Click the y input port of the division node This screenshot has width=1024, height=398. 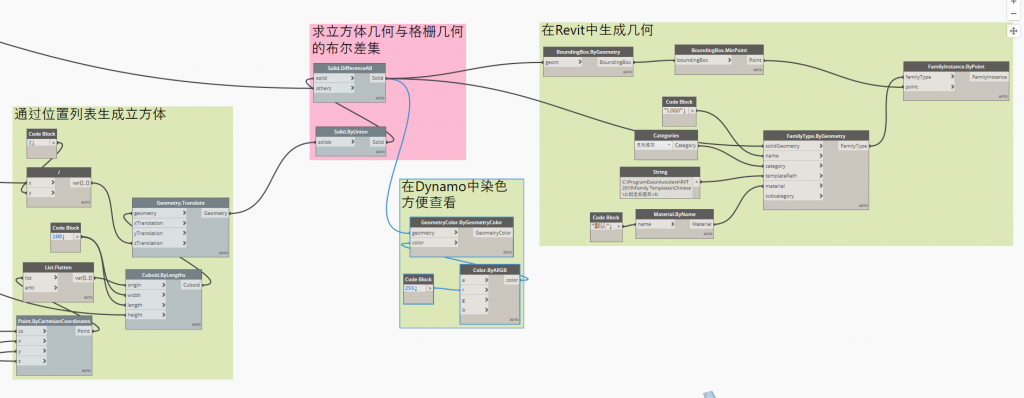[41, 193]
